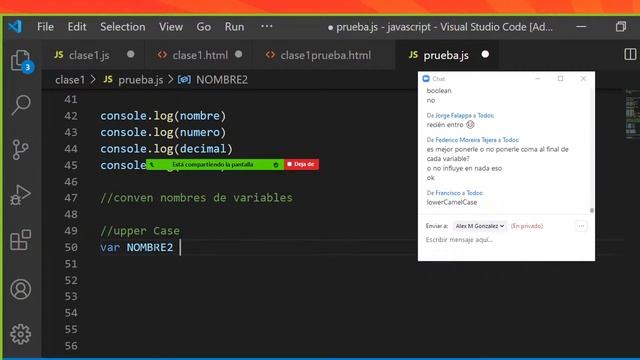Click Federico Moreira Tejera name in chat
This screenshot has height=360, width=640.
466,140
